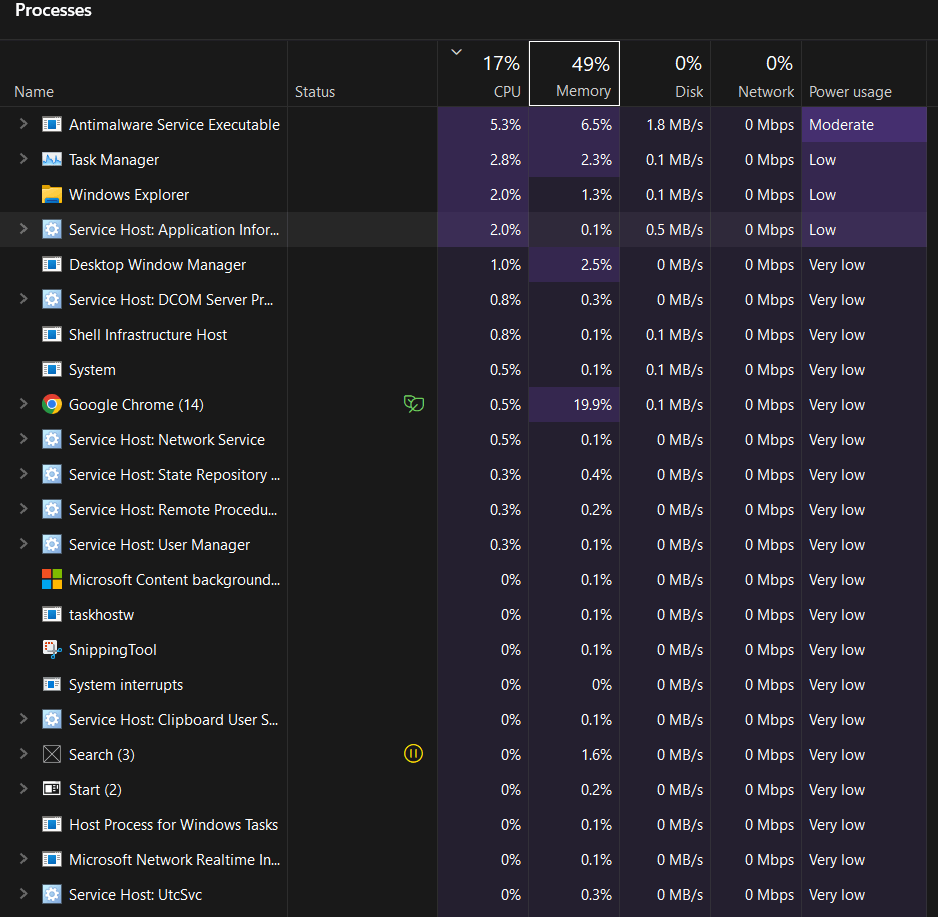The width and height of the screenshot is (938, 917).
Task: Select the Desktop Window Manager row
Action: 157,265
